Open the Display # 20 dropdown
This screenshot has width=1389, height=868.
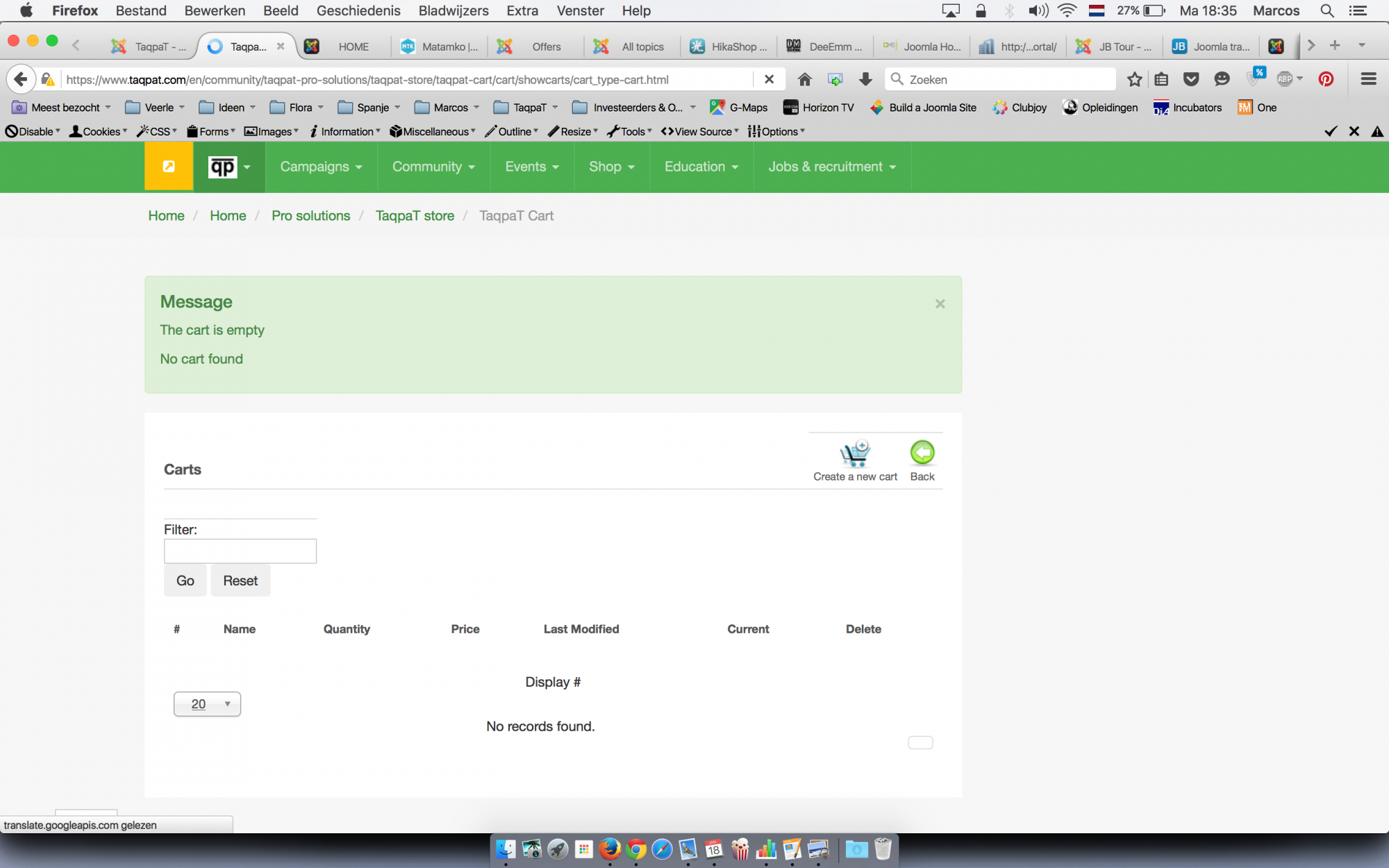[x=207, y=704]
